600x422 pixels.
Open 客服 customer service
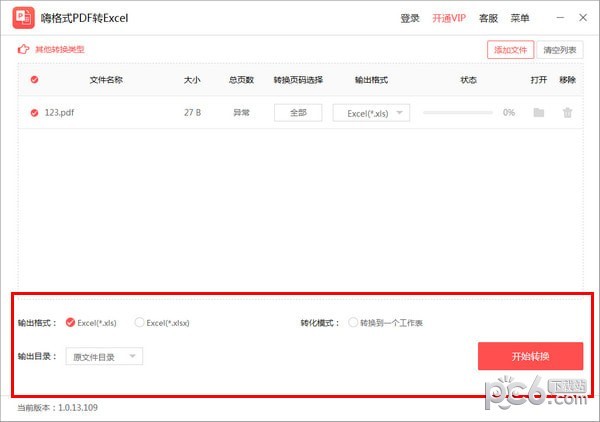point(488,18)
